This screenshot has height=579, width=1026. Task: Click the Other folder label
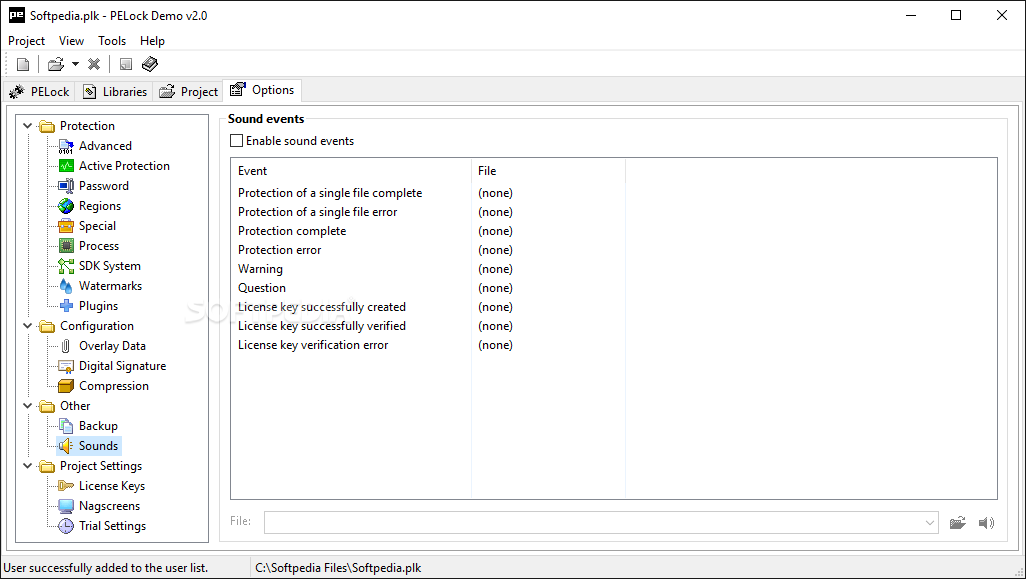point(75,406)
